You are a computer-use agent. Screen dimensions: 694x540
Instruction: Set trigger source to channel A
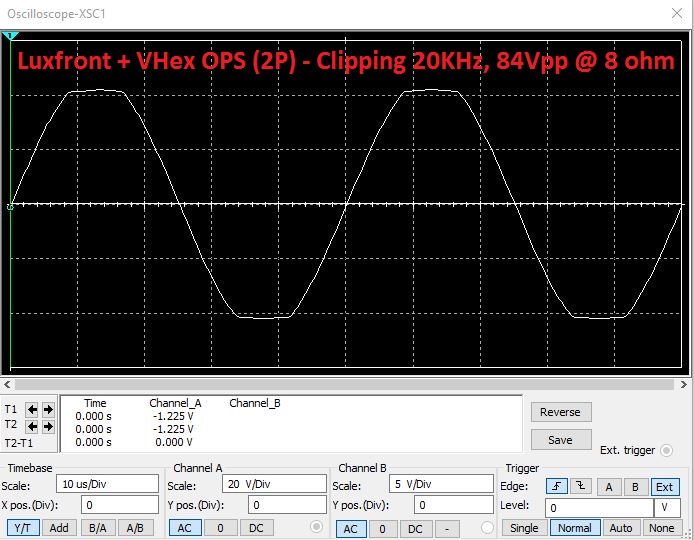(609, 487)
